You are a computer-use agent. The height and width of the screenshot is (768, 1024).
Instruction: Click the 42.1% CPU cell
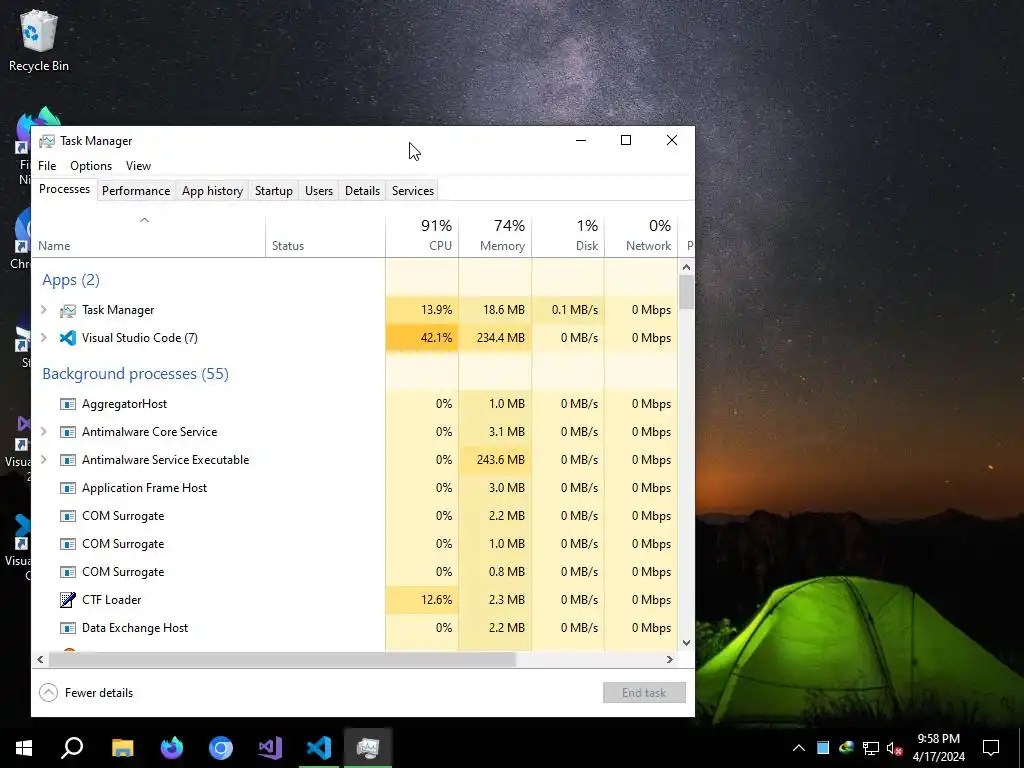coord(423,338)
